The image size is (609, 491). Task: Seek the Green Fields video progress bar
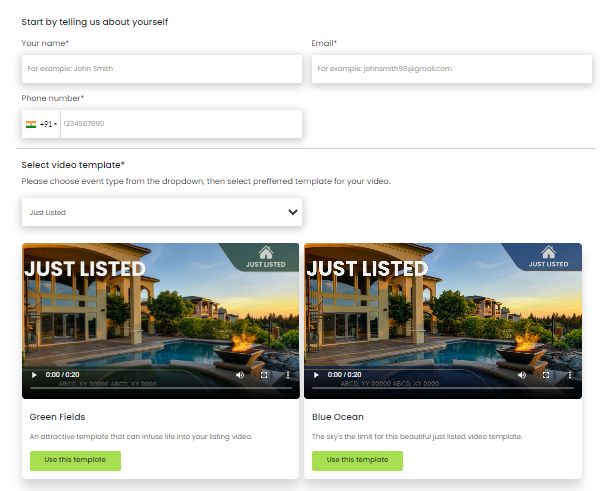(161, 388)
